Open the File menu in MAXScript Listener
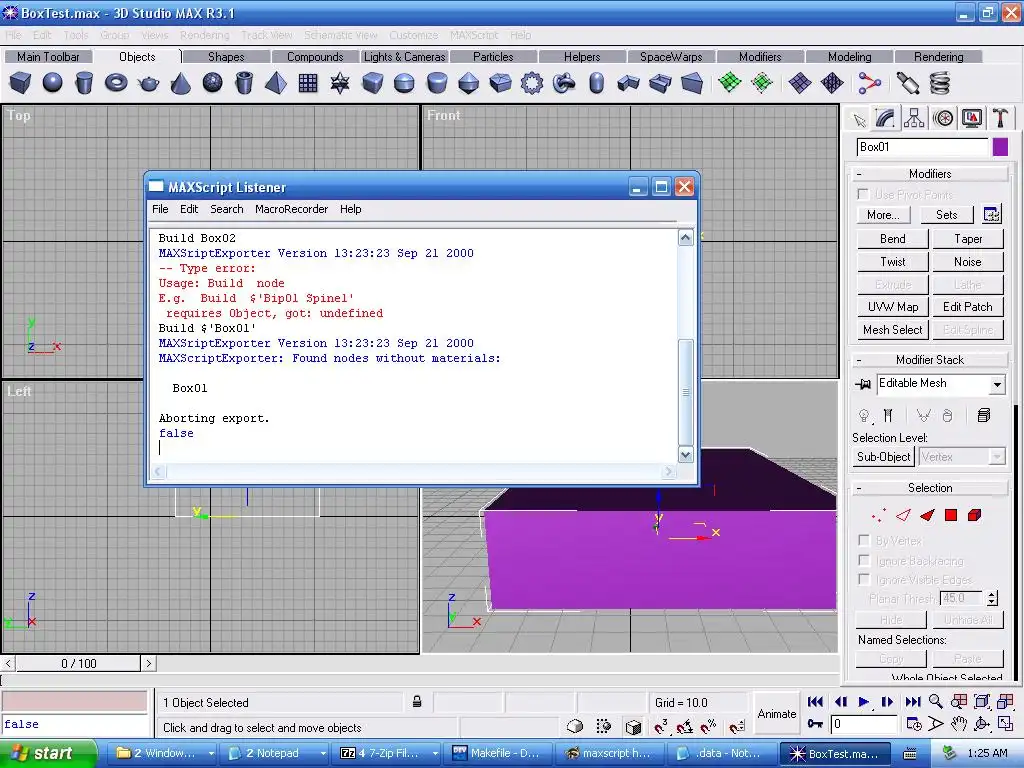The image size is (1024, 768). (x=160, y=209)
